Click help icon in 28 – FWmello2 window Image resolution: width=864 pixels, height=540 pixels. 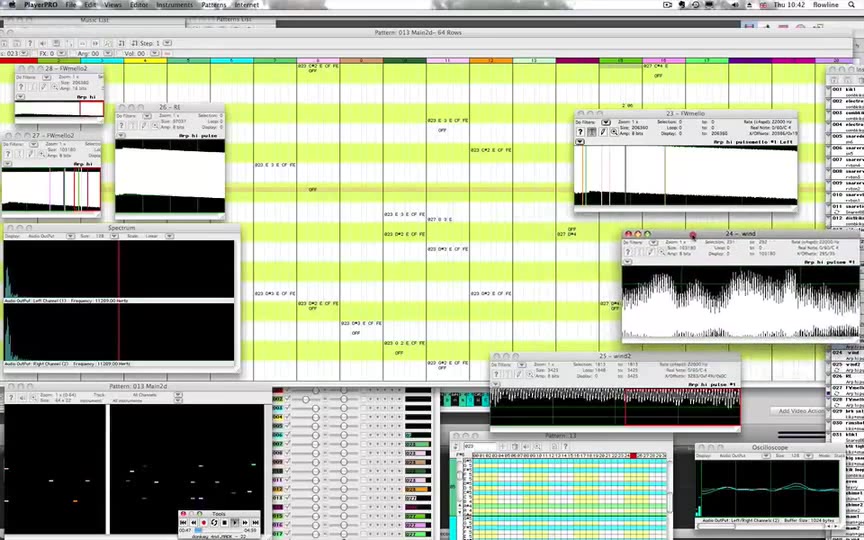[21, 88]
